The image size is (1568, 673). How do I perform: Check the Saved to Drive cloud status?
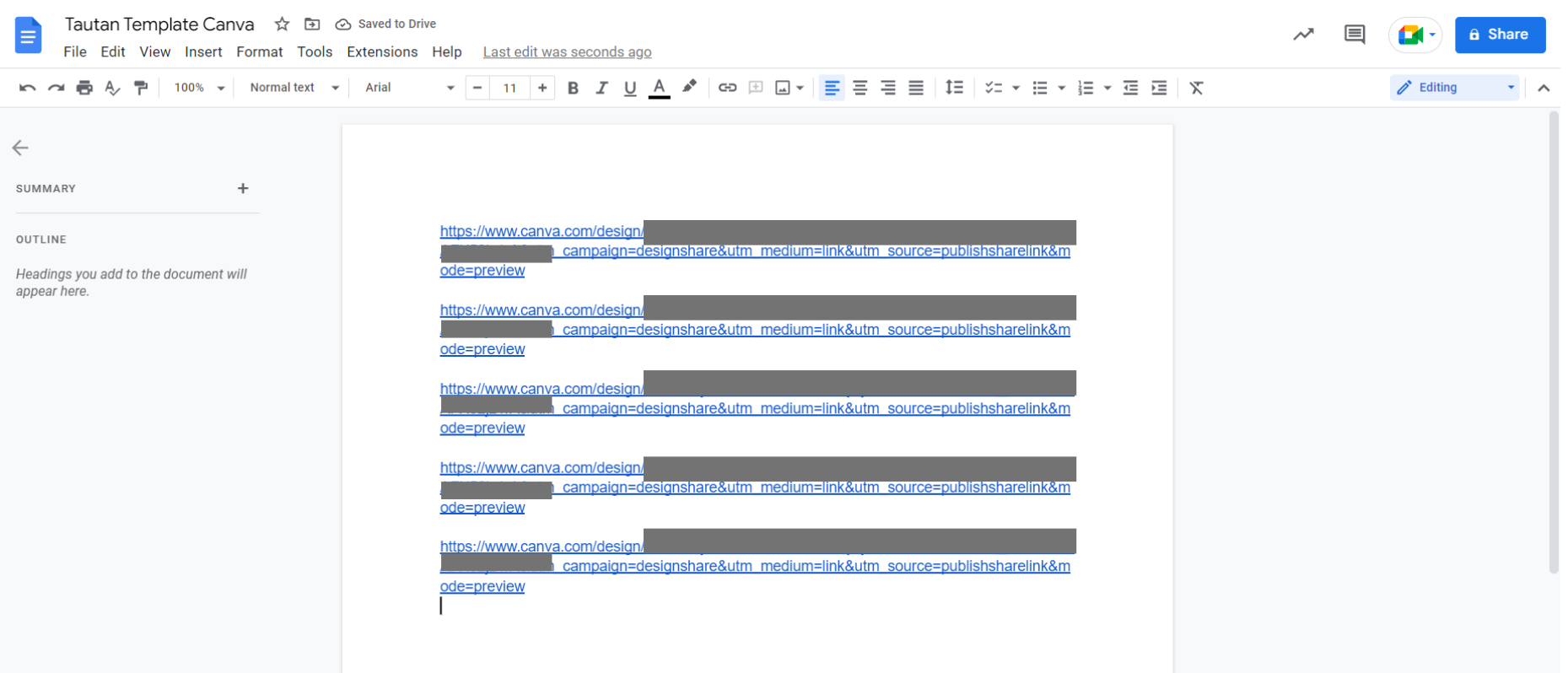click(x=385, y=24)
